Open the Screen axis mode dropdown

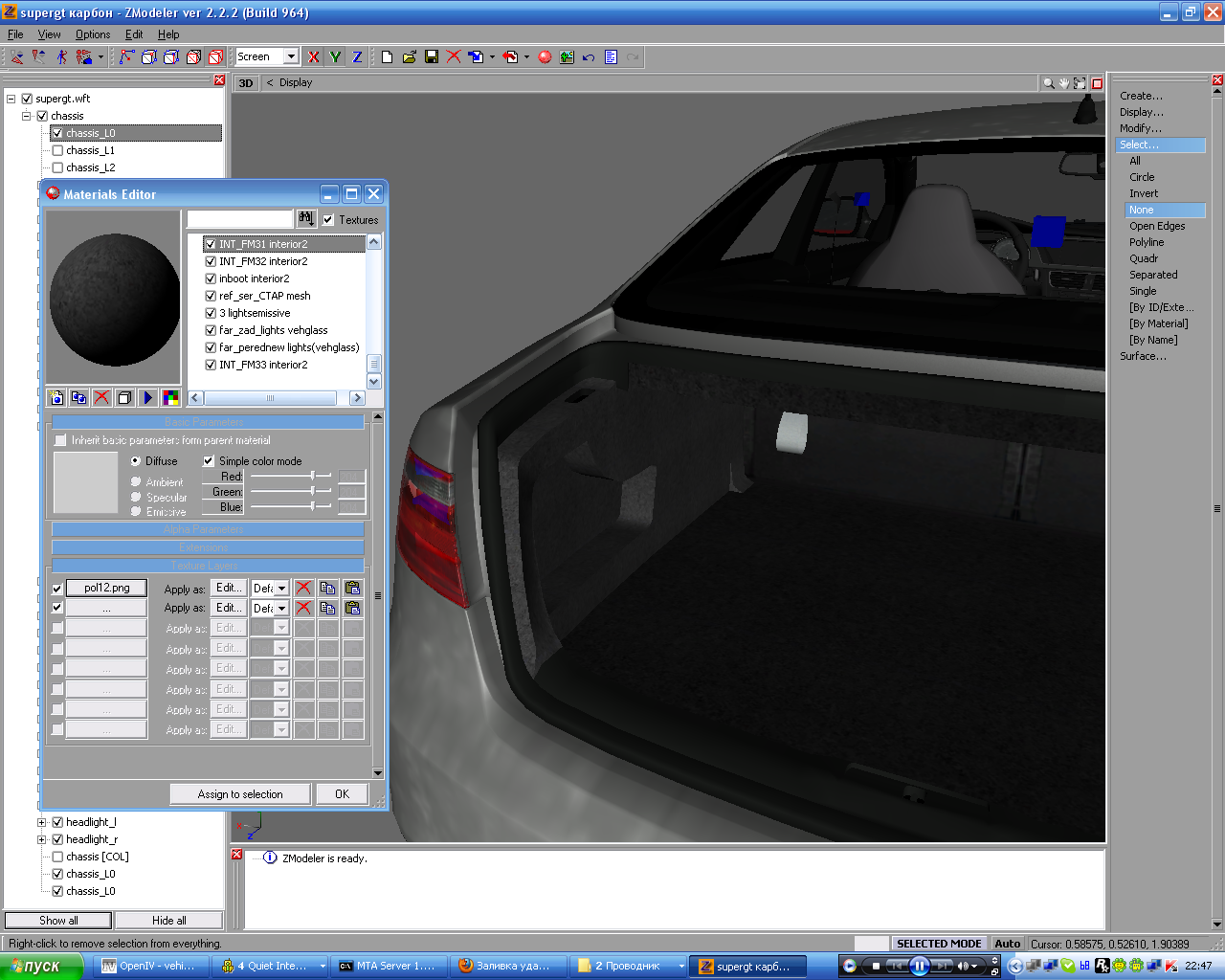tap(291, 57)
